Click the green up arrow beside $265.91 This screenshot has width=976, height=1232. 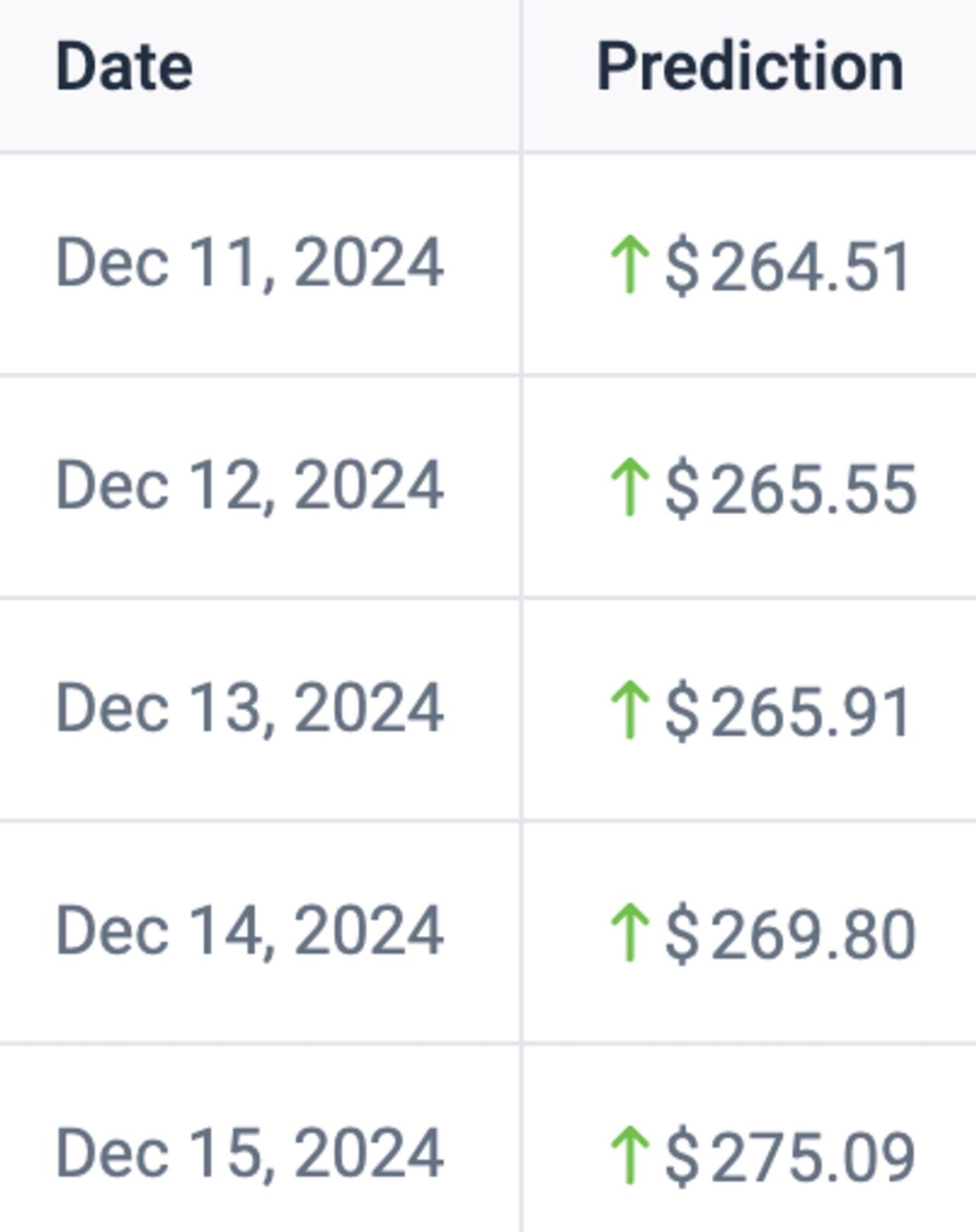click(630, 710)
